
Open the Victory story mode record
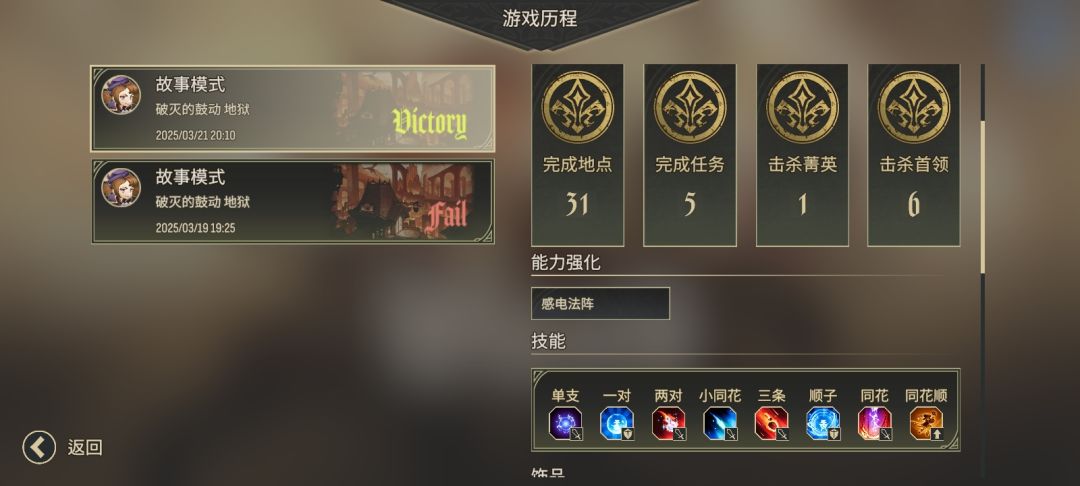point(293,109)
